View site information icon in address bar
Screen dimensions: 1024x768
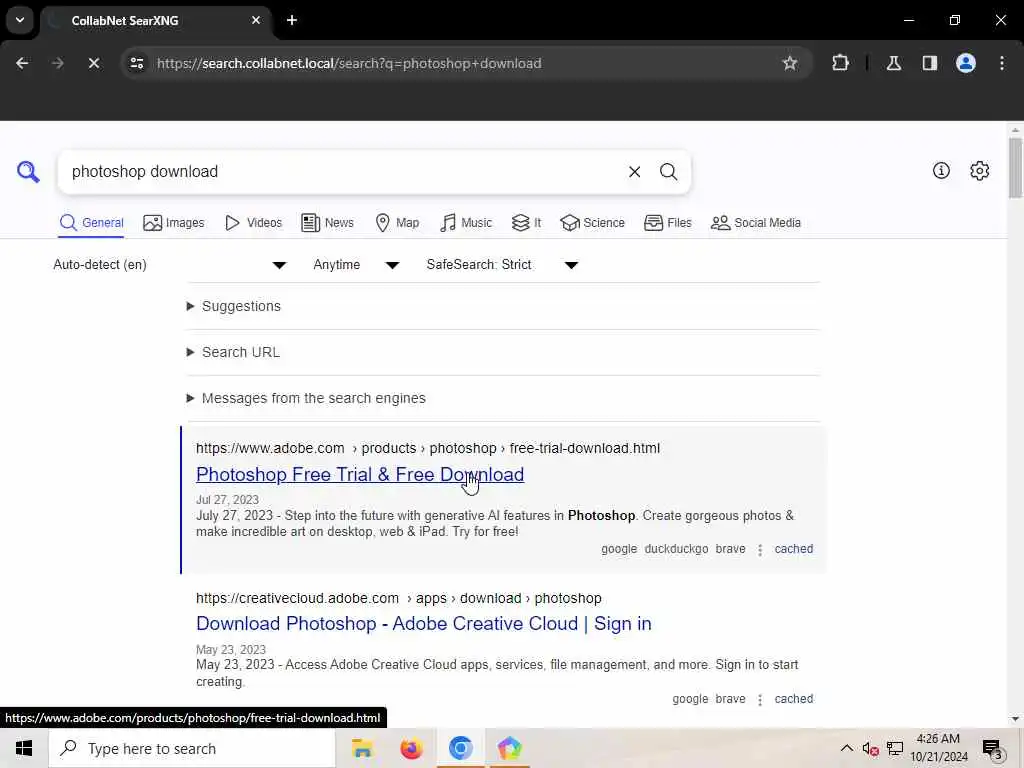(x=137, y=63)
